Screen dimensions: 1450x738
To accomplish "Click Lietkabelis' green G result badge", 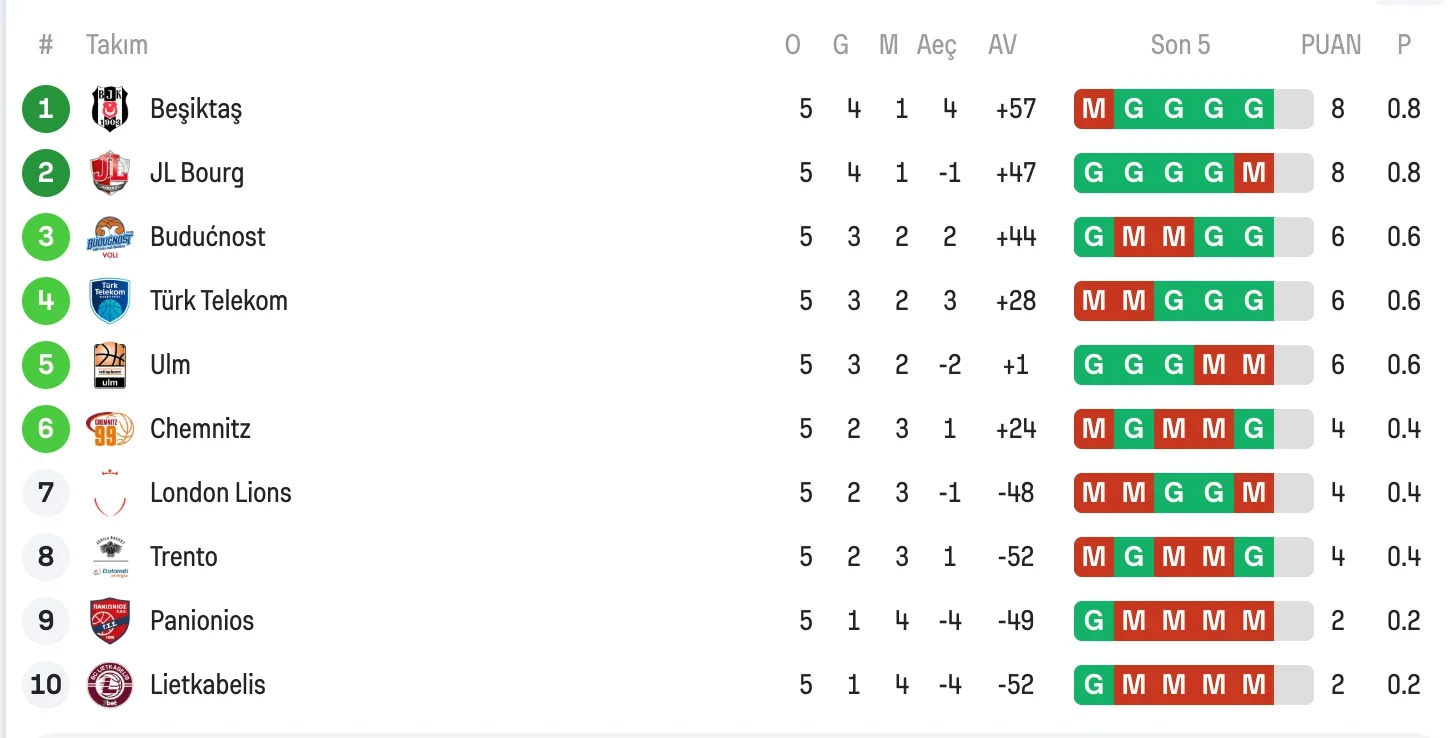I will (x=1094, y=685).
